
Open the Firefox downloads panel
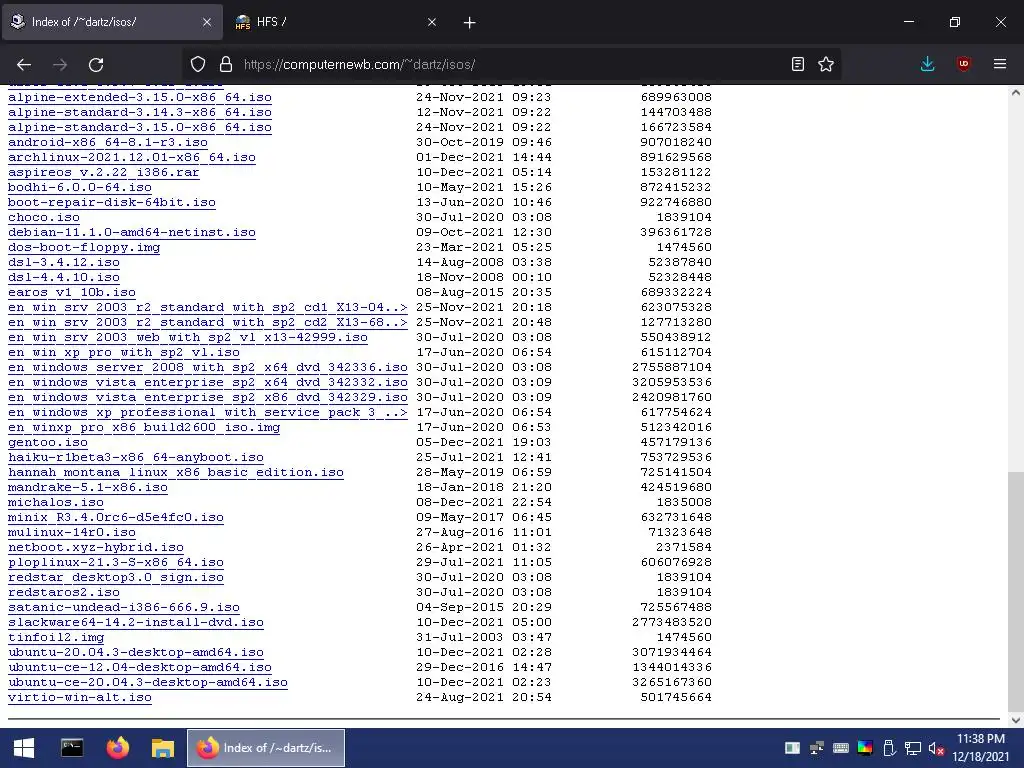927,64
